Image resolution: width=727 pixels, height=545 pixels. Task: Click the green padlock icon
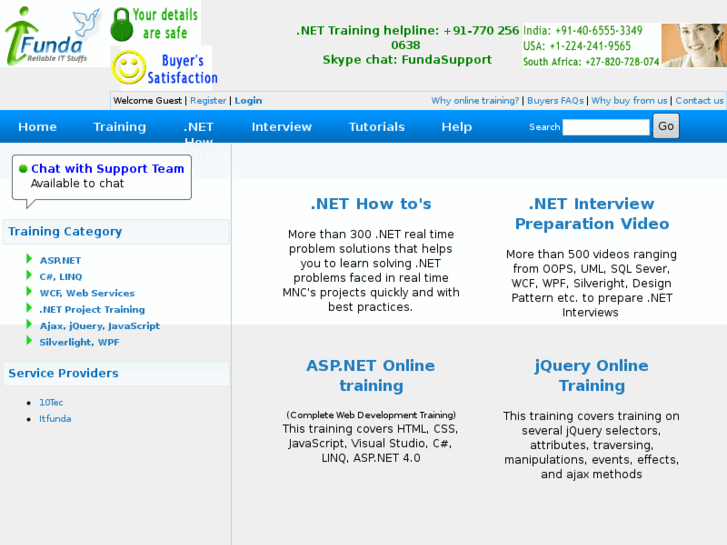click(x=121, y=25)
